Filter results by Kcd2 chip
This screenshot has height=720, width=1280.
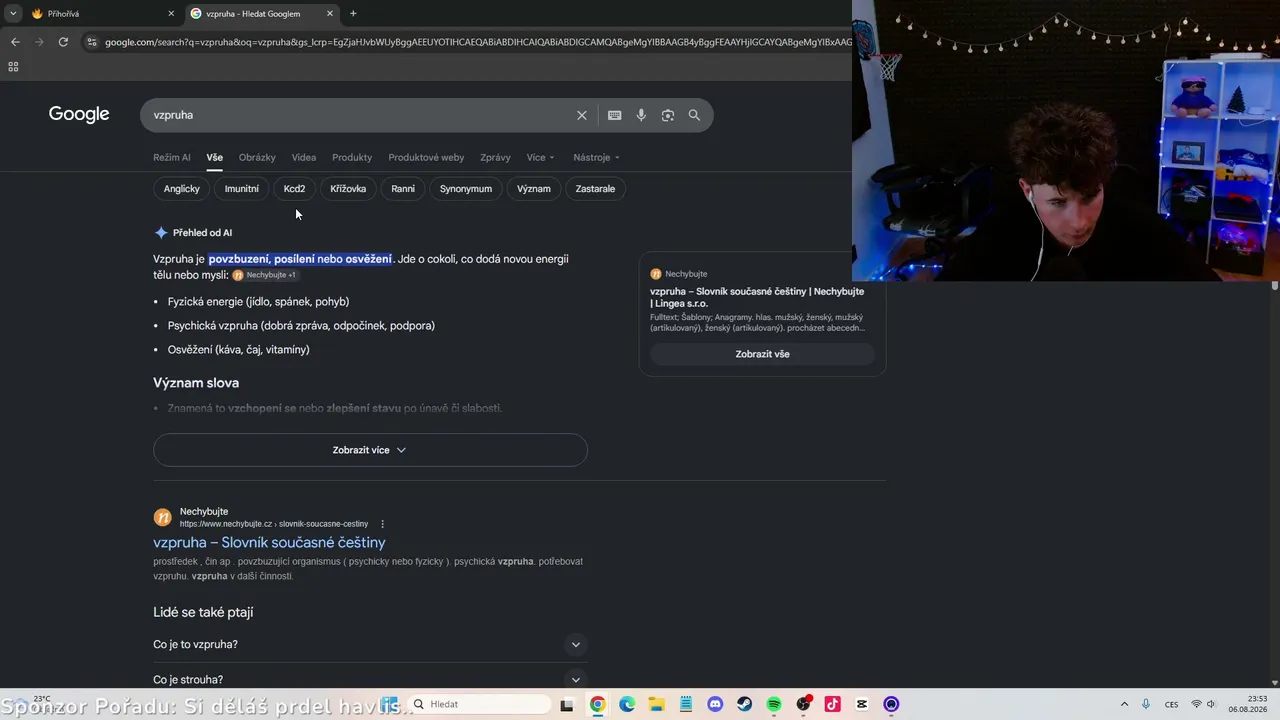tap(294, 188)
